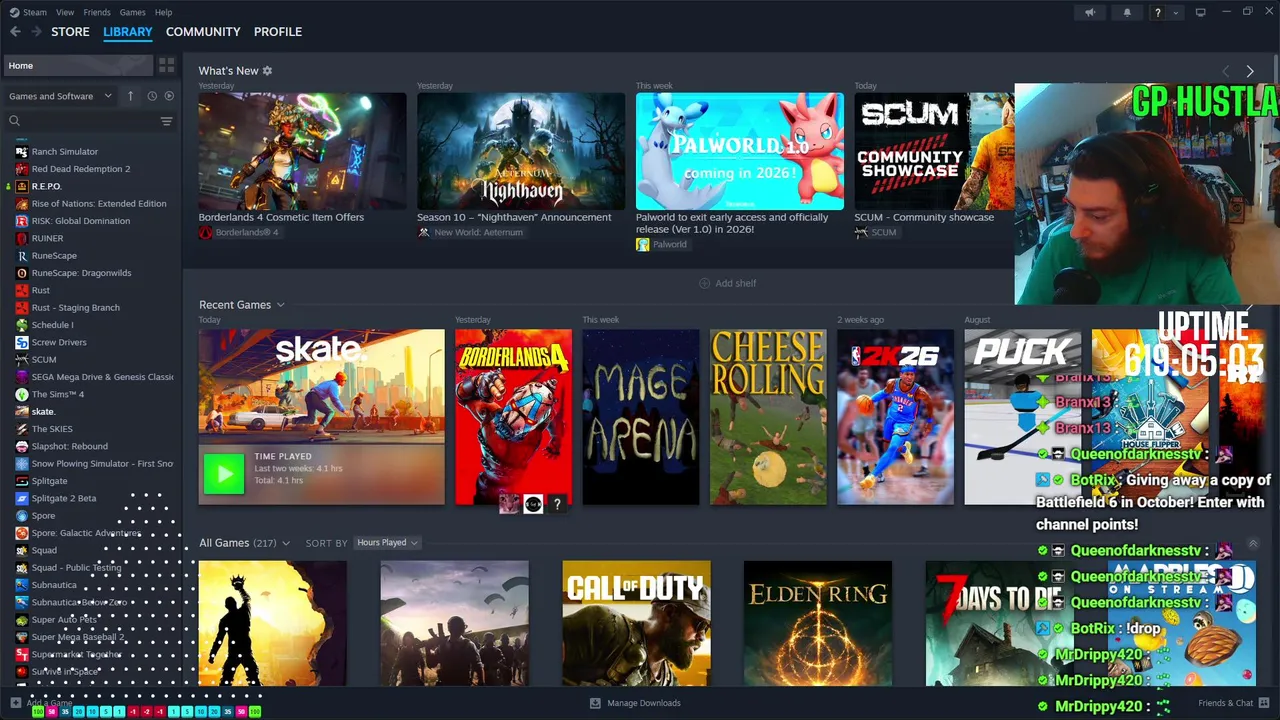Show next What's New items arrow
Viewport: 1280px width, 720px height.
(x=1250, y=71)
